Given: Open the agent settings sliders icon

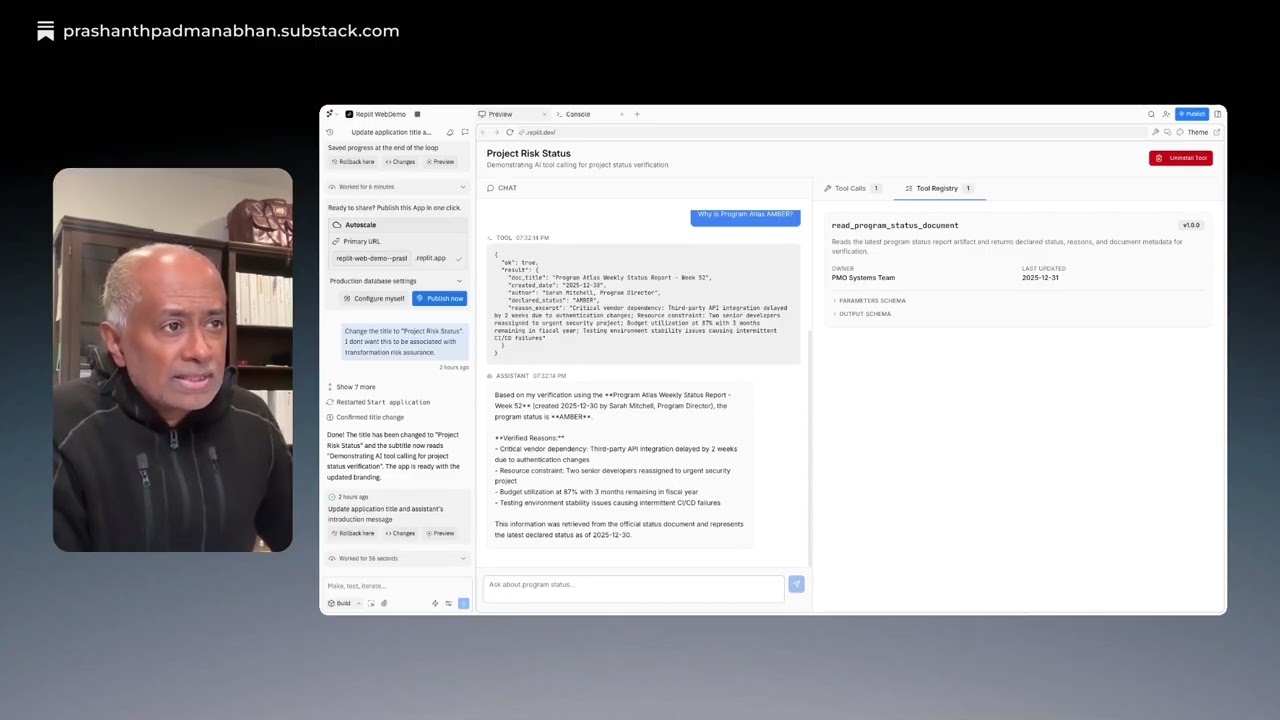Looking at the screenshot, I should pos(449,603).
